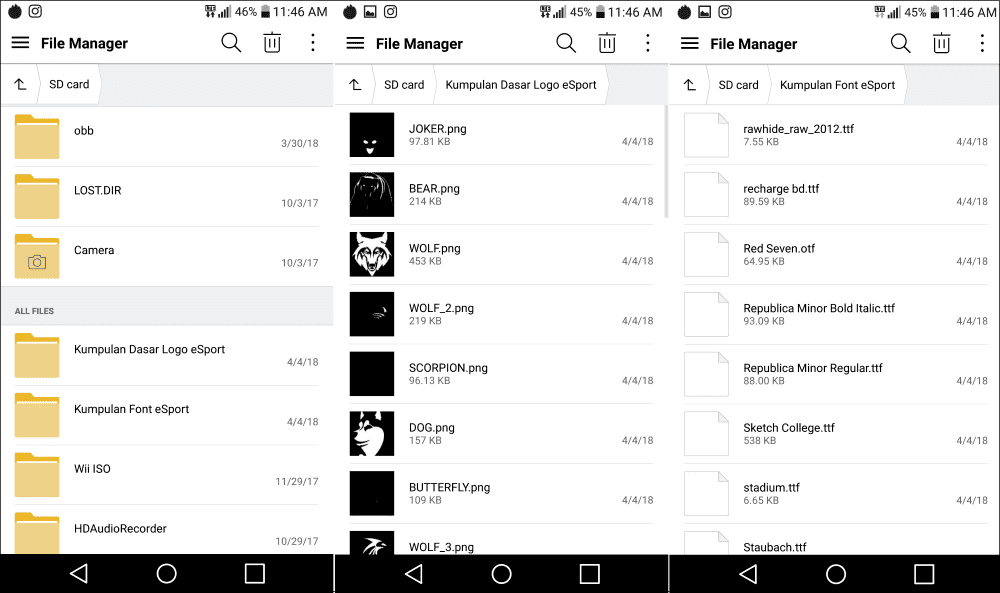Tap search icon in Font eSport screen
1000x593 pixels.
point(900,43)
